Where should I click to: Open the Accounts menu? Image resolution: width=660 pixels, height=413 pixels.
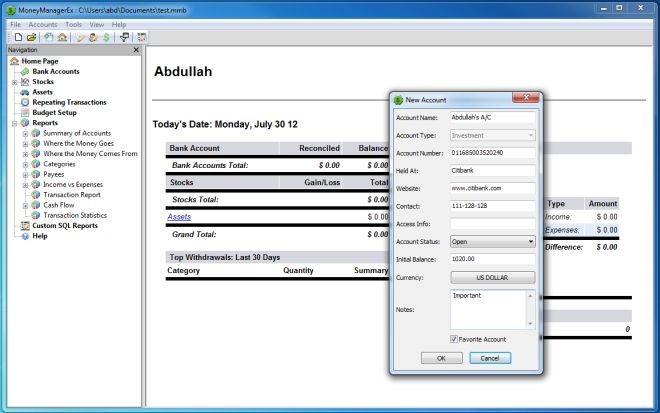[43, 25]
